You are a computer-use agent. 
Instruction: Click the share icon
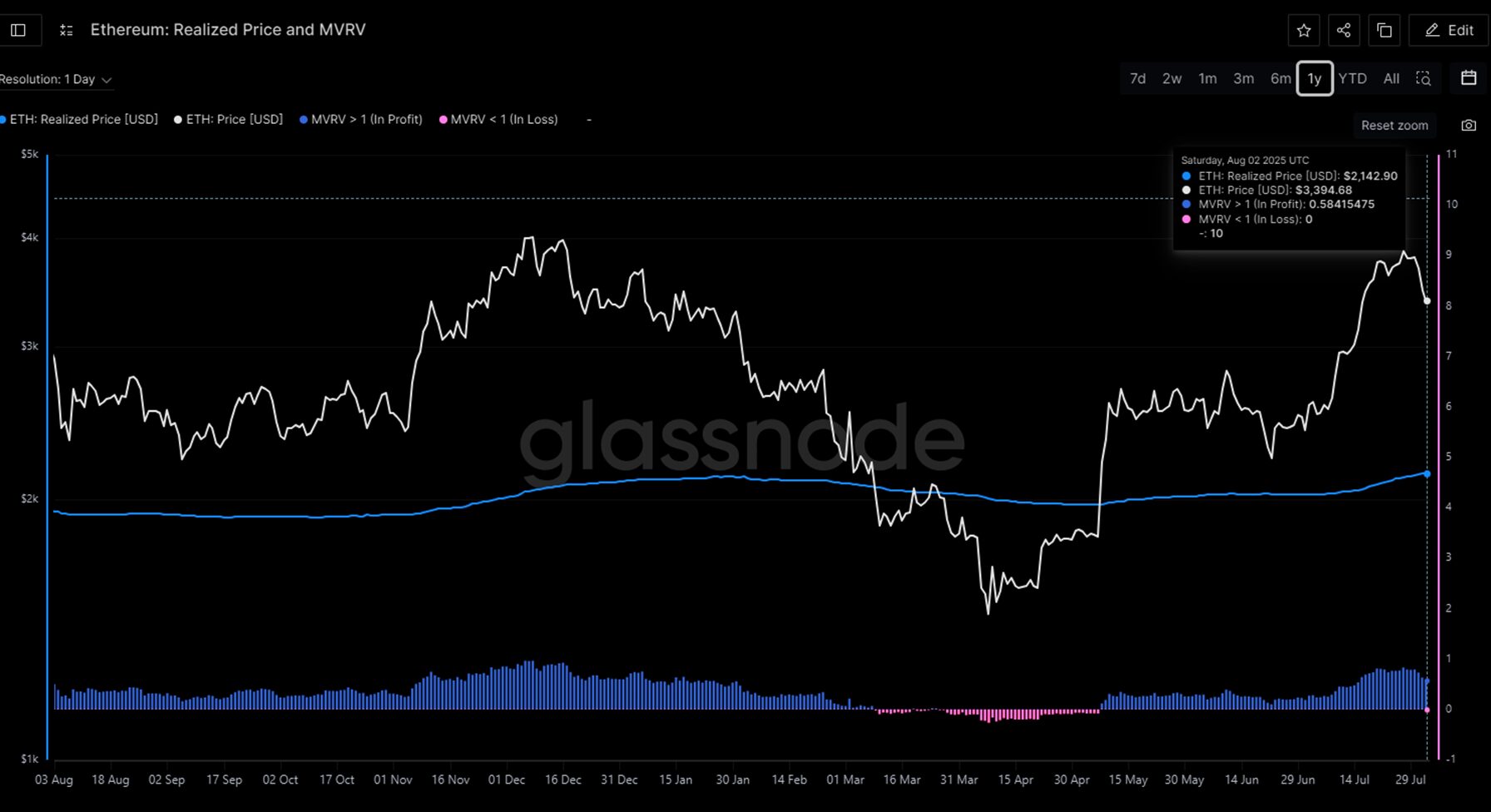tap(1344, 30)
